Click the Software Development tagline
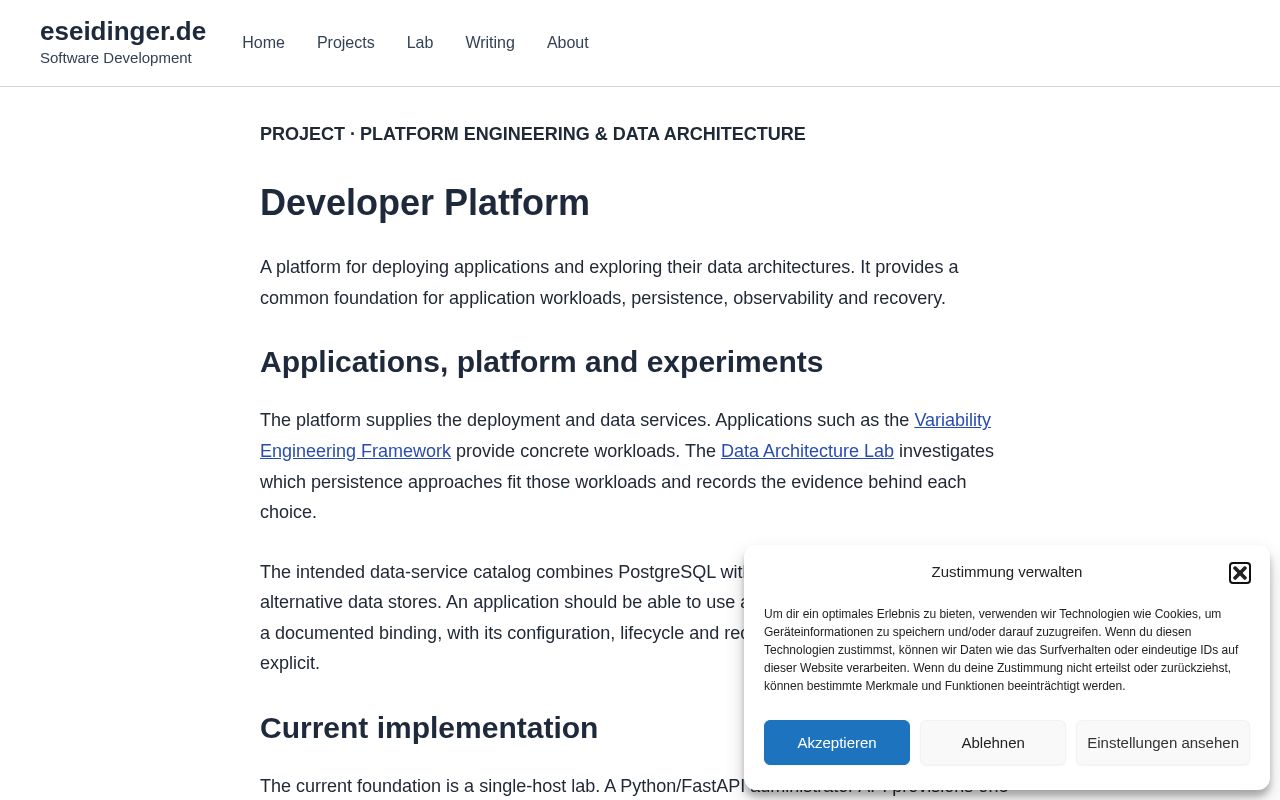Image resolution: width=1280 pixels, height=800 pixels. tap(116, 58)
